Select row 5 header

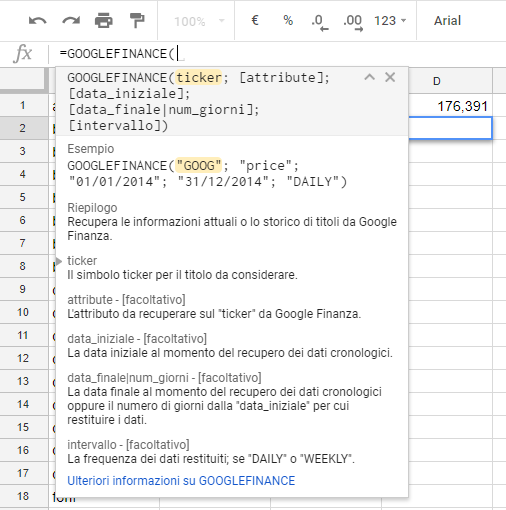point(23,197)
